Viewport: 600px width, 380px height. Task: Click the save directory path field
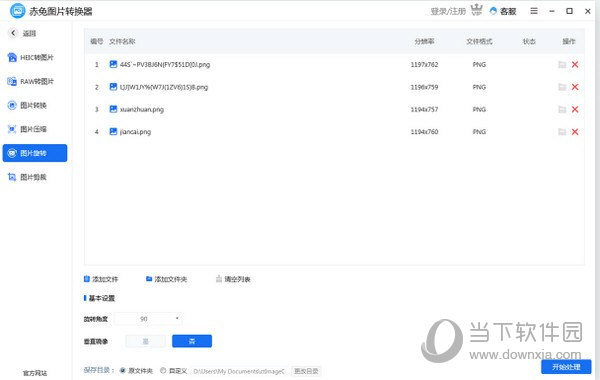239,371
